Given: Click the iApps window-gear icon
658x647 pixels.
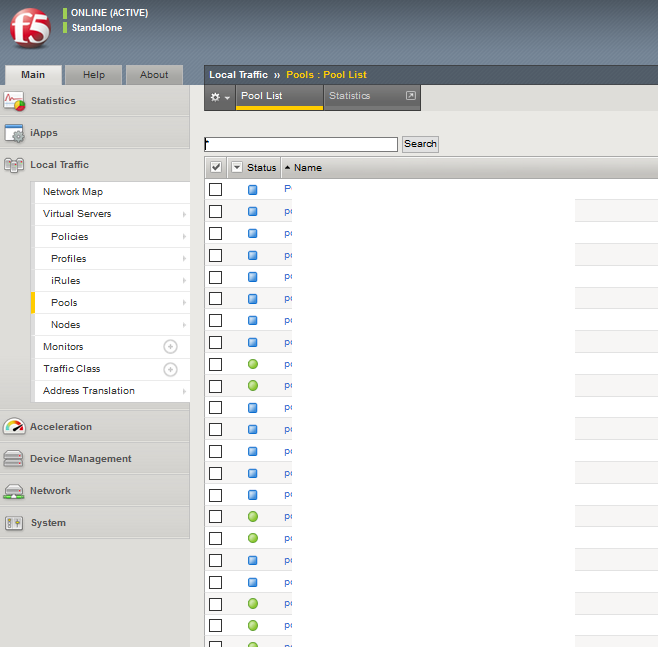Looking at the screenshot, I should 14,133.
